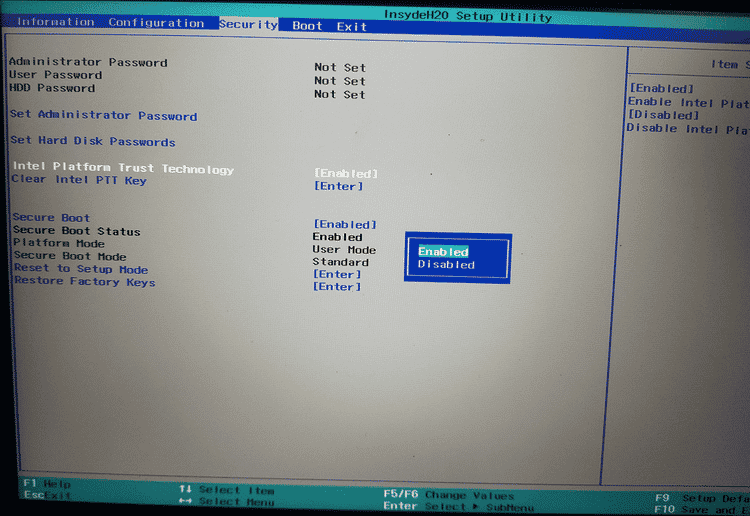Click the Esc Exit hint
Image resolution: width=750 pixels, height=516 pixels.
tap(47, 495)
